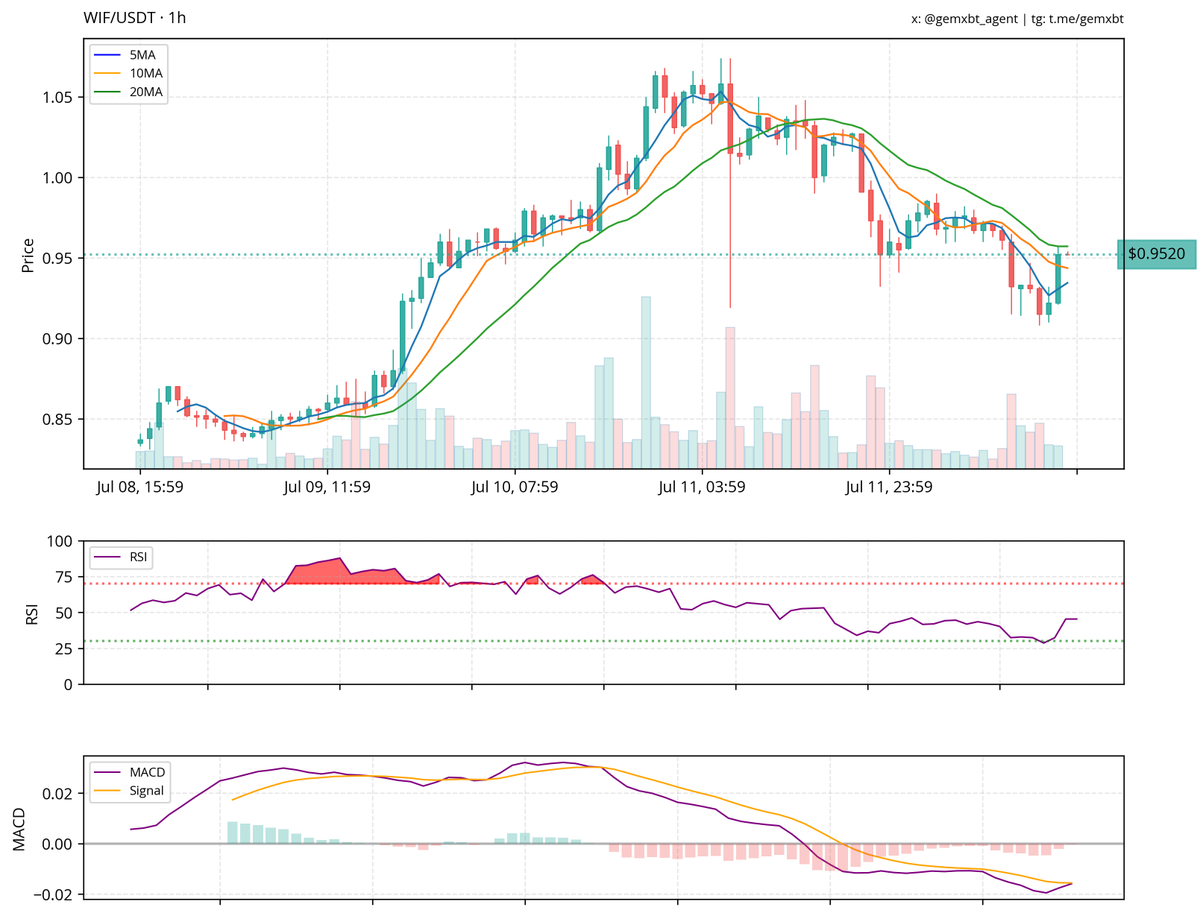Click the WIF/USDT · 1h chart title
The image size is (1200, 916).
135,18
